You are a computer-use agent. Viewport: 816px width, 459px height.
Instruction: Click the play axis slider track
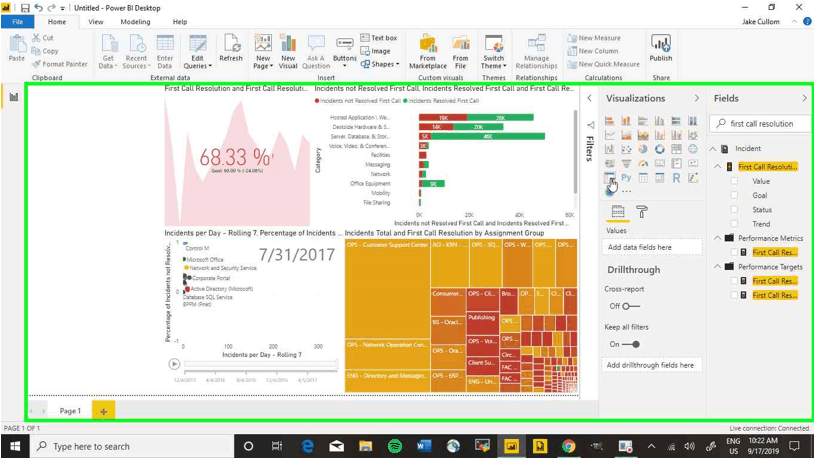coord(260,364)
